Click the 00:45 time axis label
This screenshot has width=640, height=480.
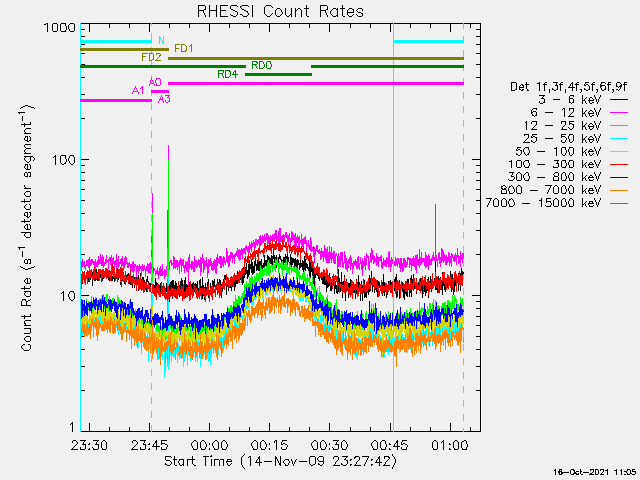pos(390,445)
